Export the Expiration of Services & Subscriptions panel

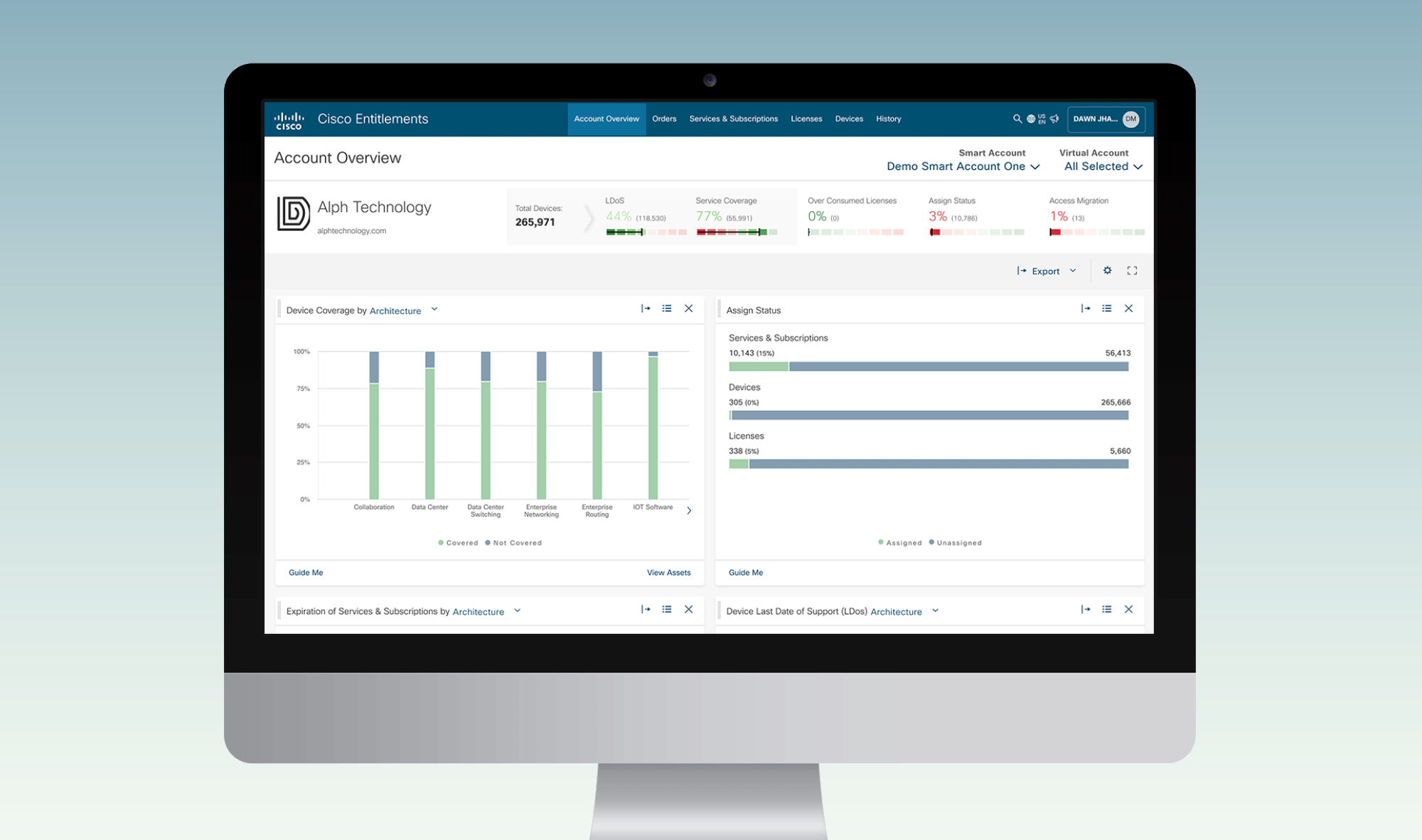[646, 609]
